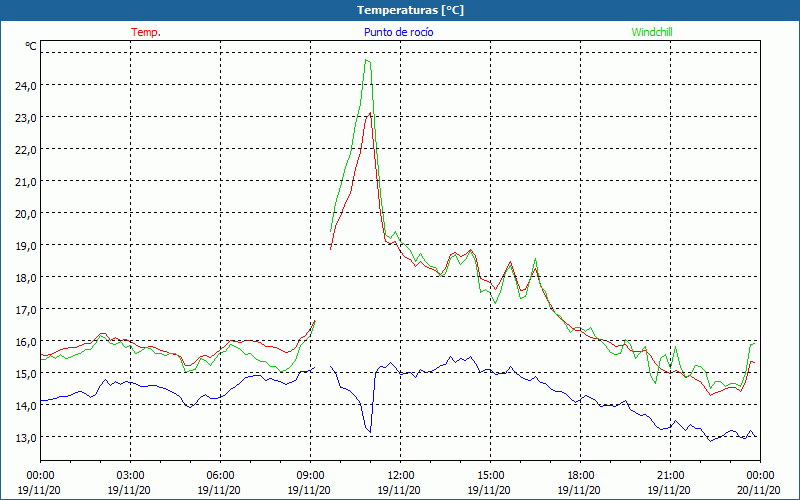Click the 12:00 time axis label
Viewport: 800px width, 500px height.
pos(401,476)
